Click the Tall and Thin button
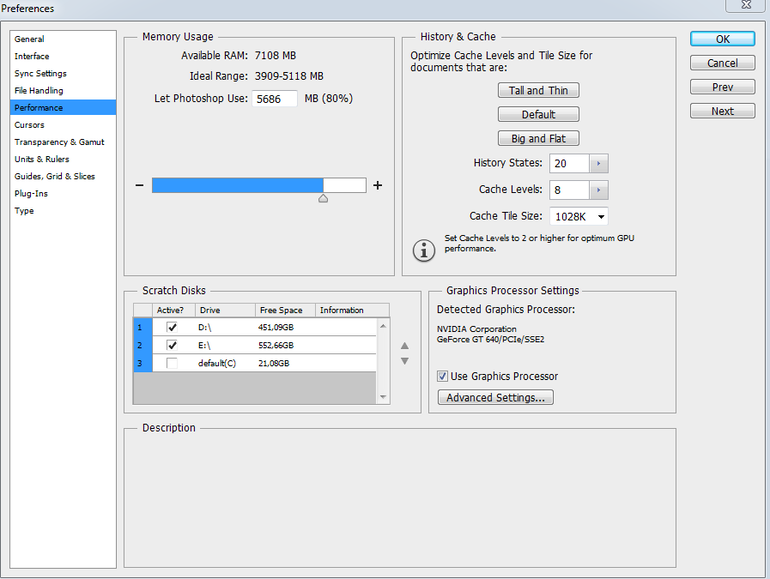770x579 pixels. (538, 90)
